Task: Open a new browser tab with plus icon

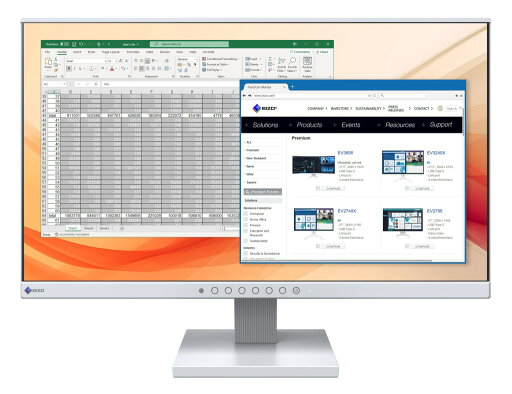Action: (x=292, y=87)
